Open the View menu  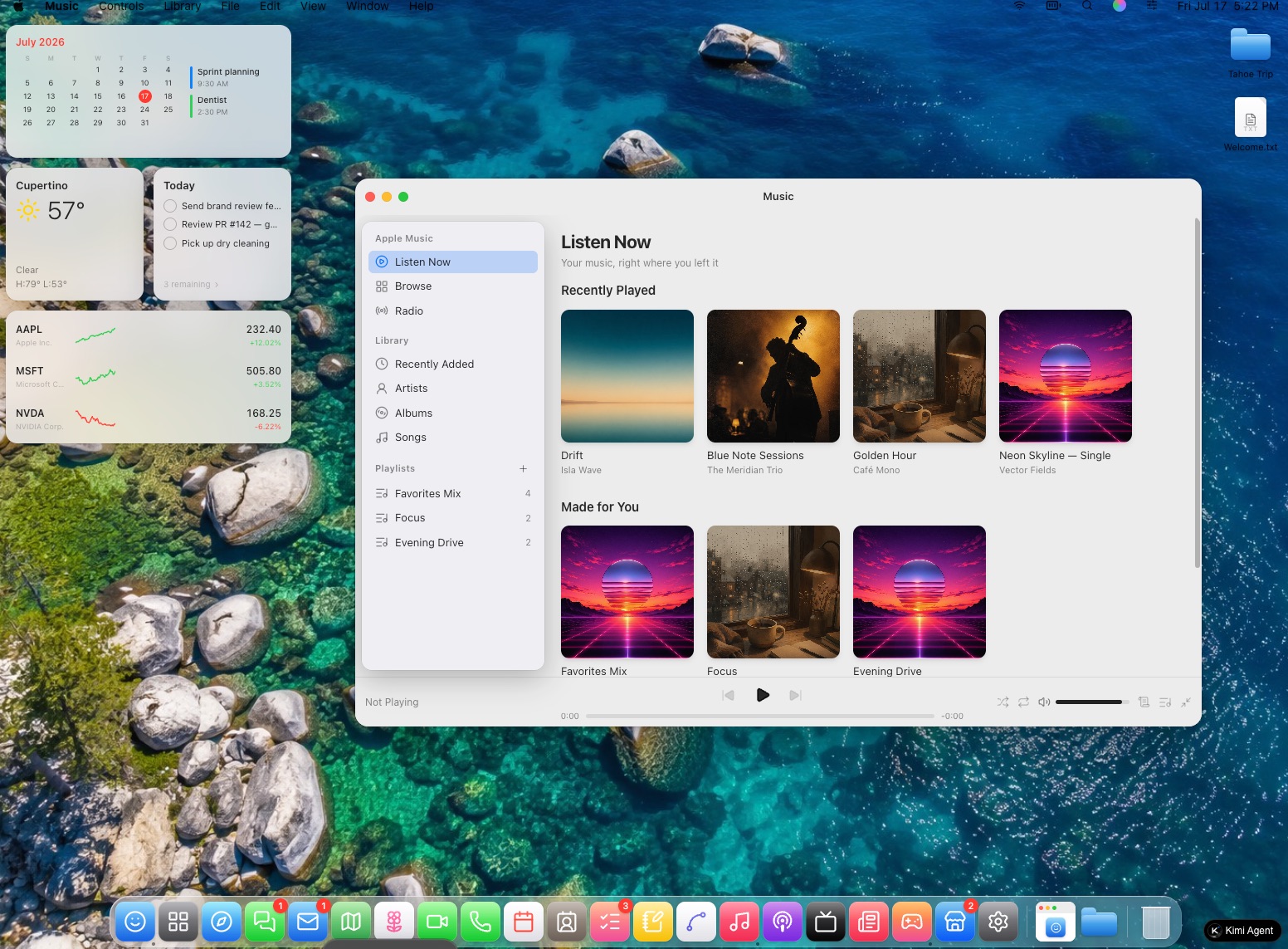click(313, 6)
